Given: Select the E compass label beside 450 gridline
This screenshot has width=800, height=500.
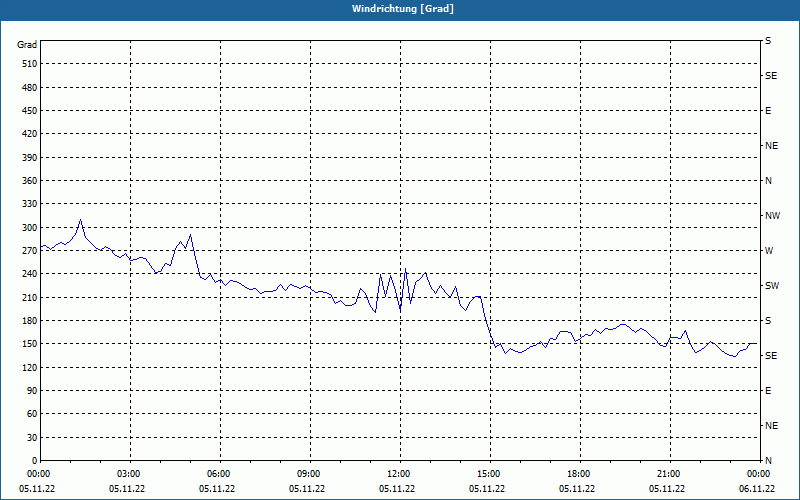Looking at the screenshot, I should click(768, 111).
